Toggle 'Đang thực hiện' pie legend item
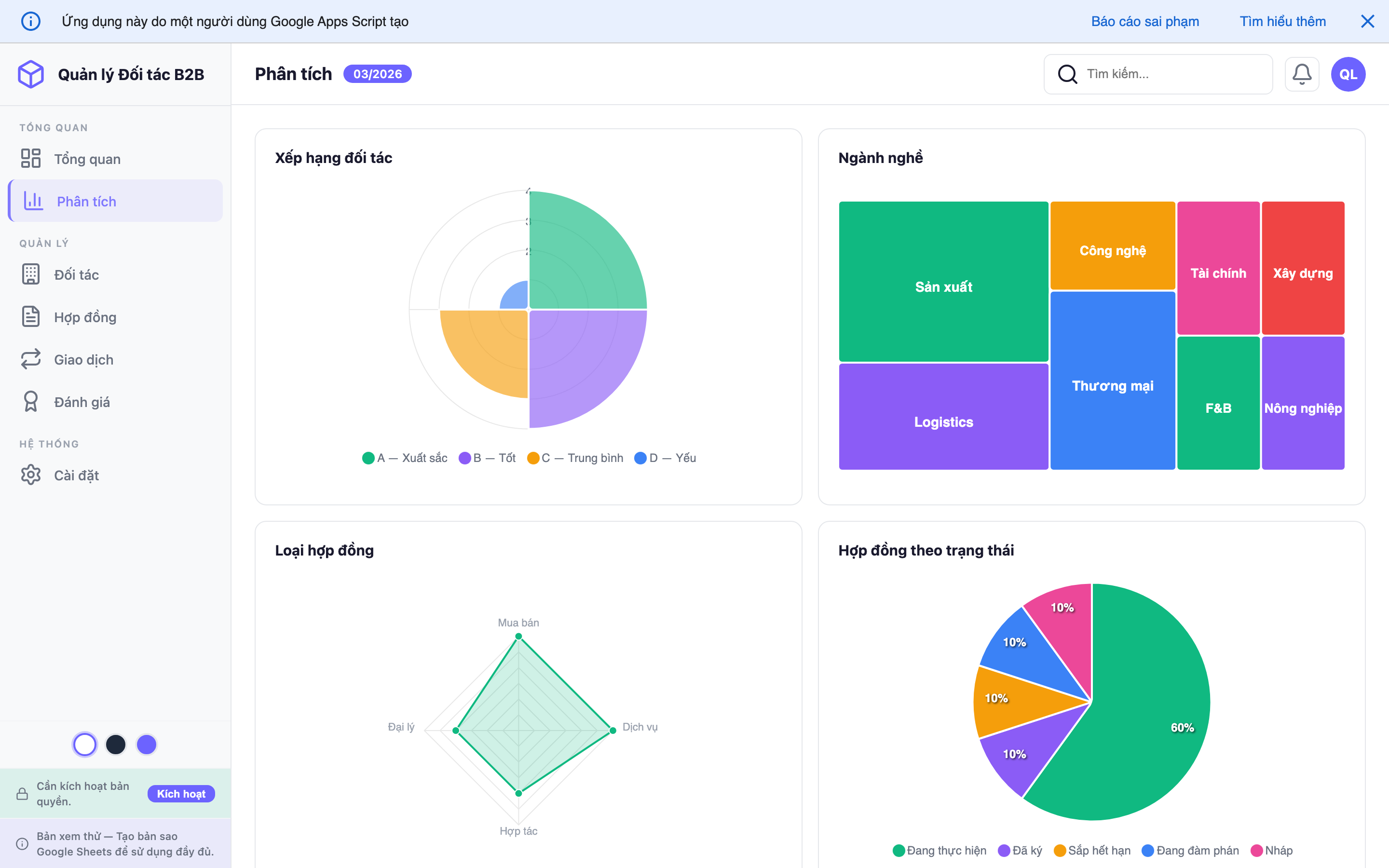This screenshot has width=1389, height=868. (x=940, y=850)
